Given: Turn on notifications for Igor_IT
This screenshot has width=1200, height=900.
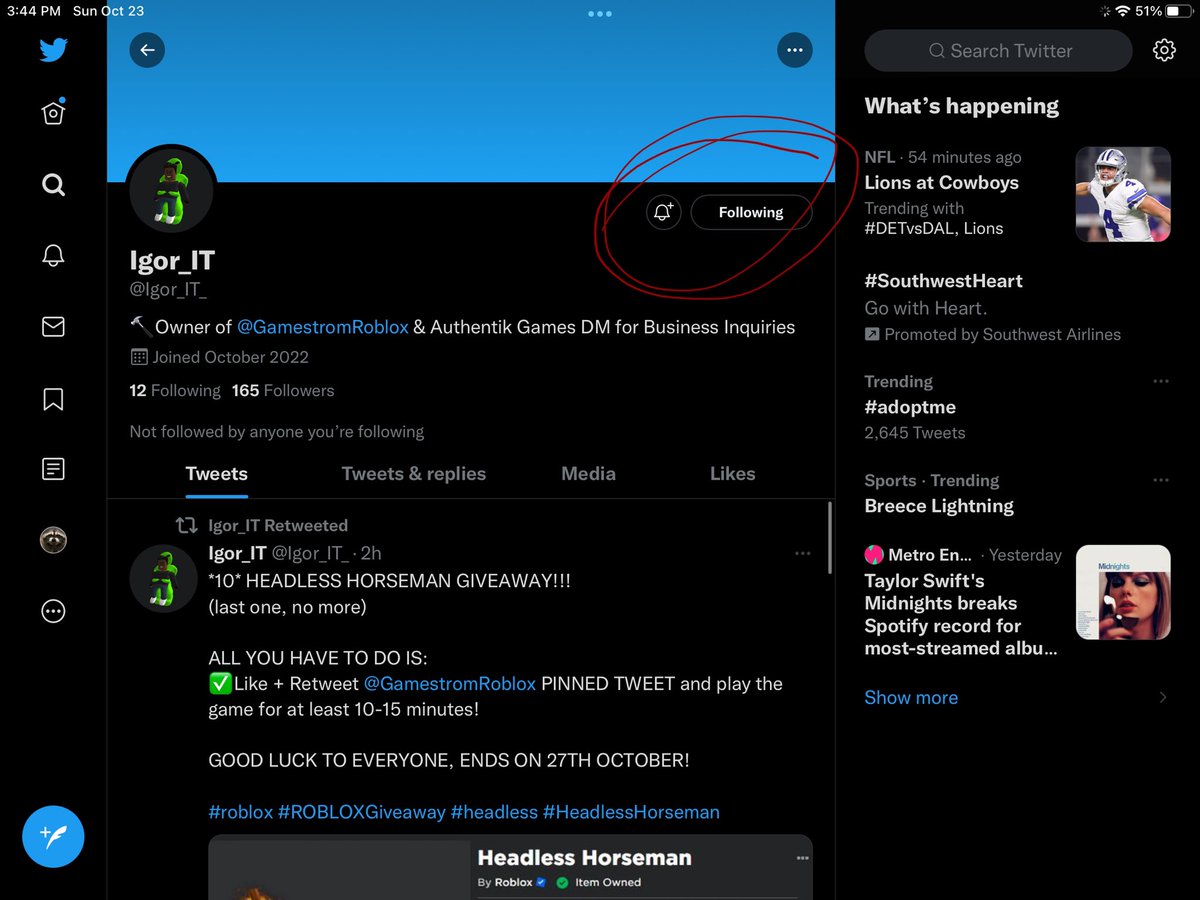Looking at the screenshot, I should (x=662, y=212).
